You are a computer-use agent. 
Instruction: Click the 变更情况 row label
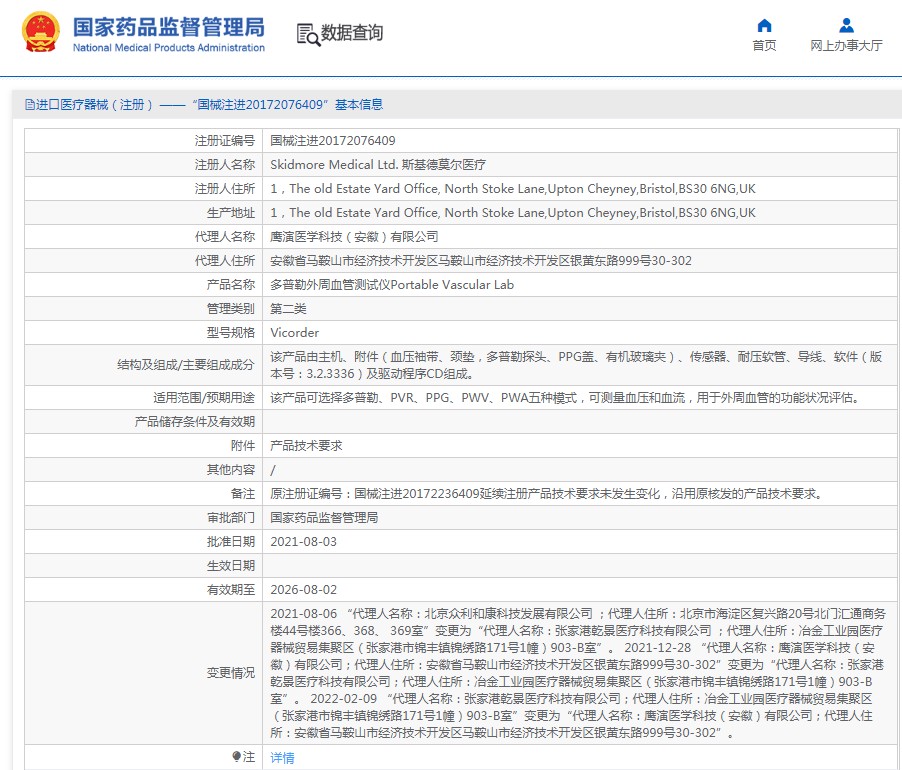[231, 673]
